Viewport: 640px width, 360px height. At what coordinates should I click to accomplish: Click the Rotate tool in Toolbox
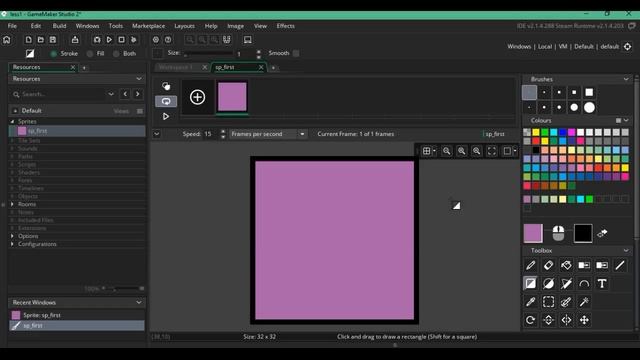530,320
